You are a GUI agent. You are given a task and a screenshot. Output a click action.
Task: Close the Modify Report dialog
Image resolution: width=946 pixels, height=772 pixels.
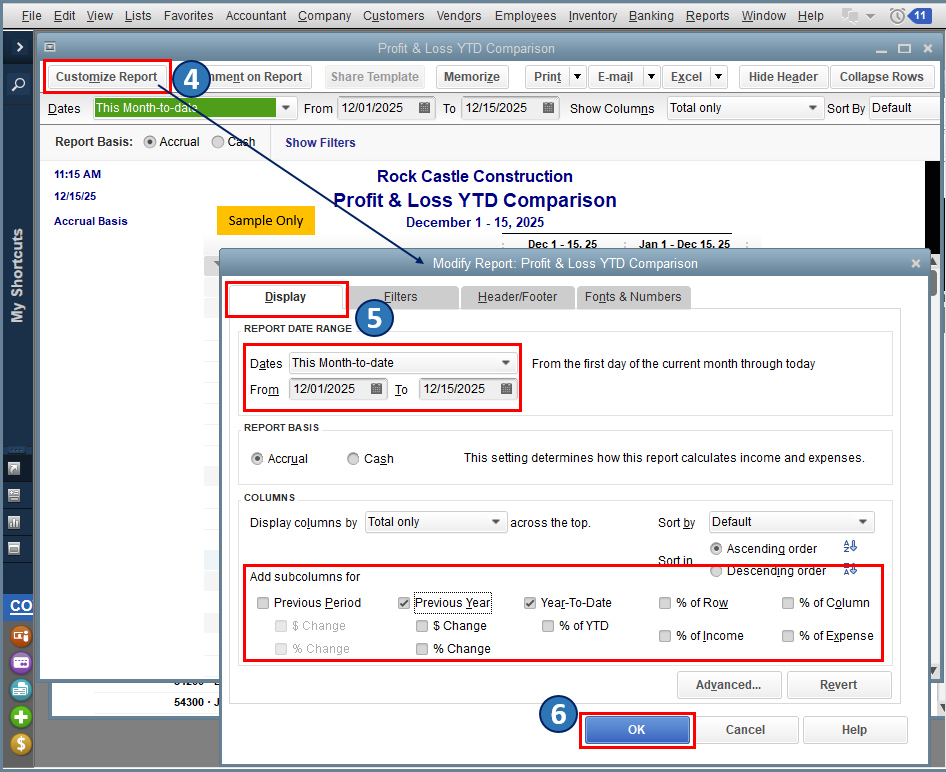tap(916, 264)
